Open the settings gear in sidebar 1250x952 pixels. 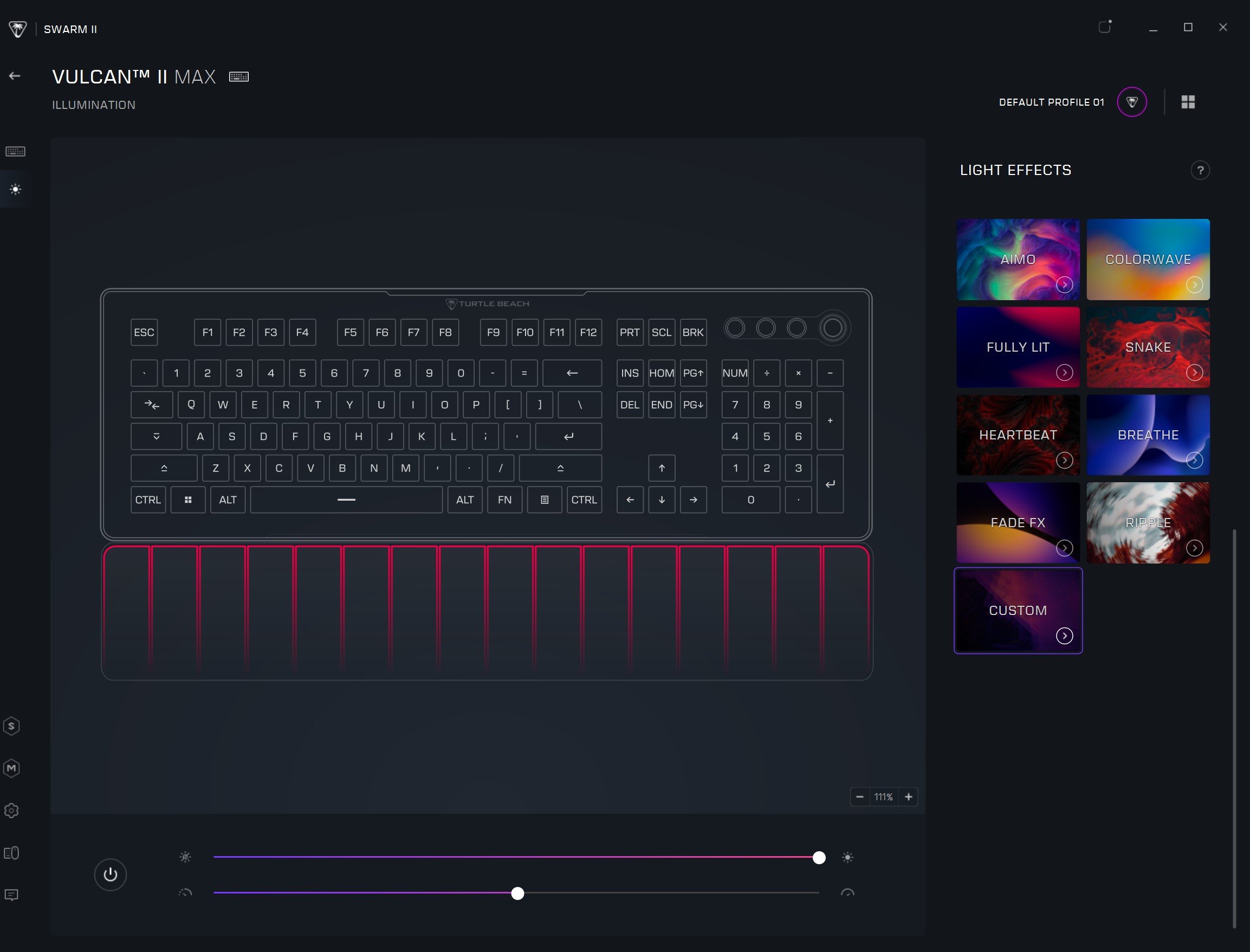click(x=12, y=811)
